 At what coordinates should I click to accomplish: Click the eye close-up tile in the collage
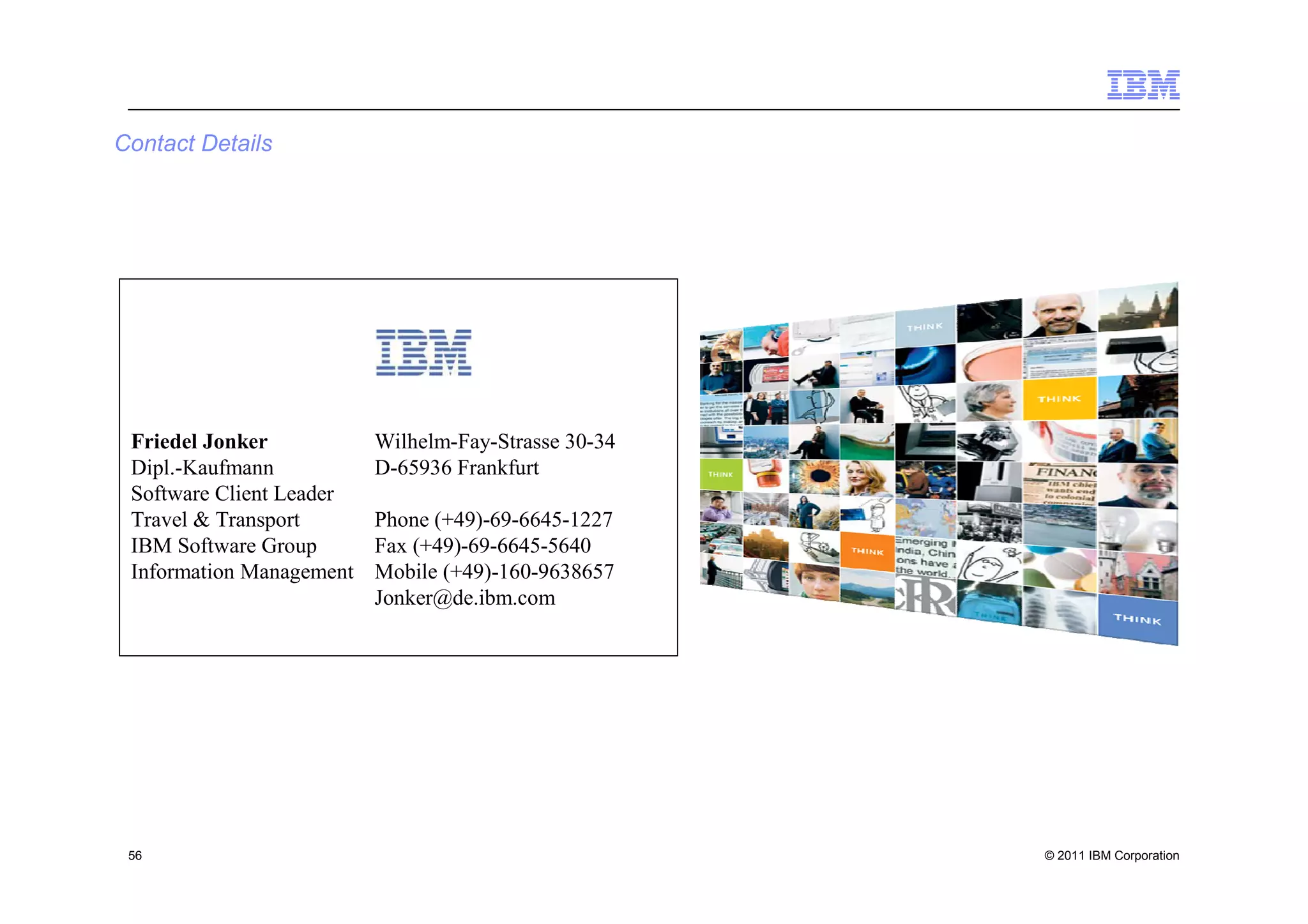click(814, 476)
